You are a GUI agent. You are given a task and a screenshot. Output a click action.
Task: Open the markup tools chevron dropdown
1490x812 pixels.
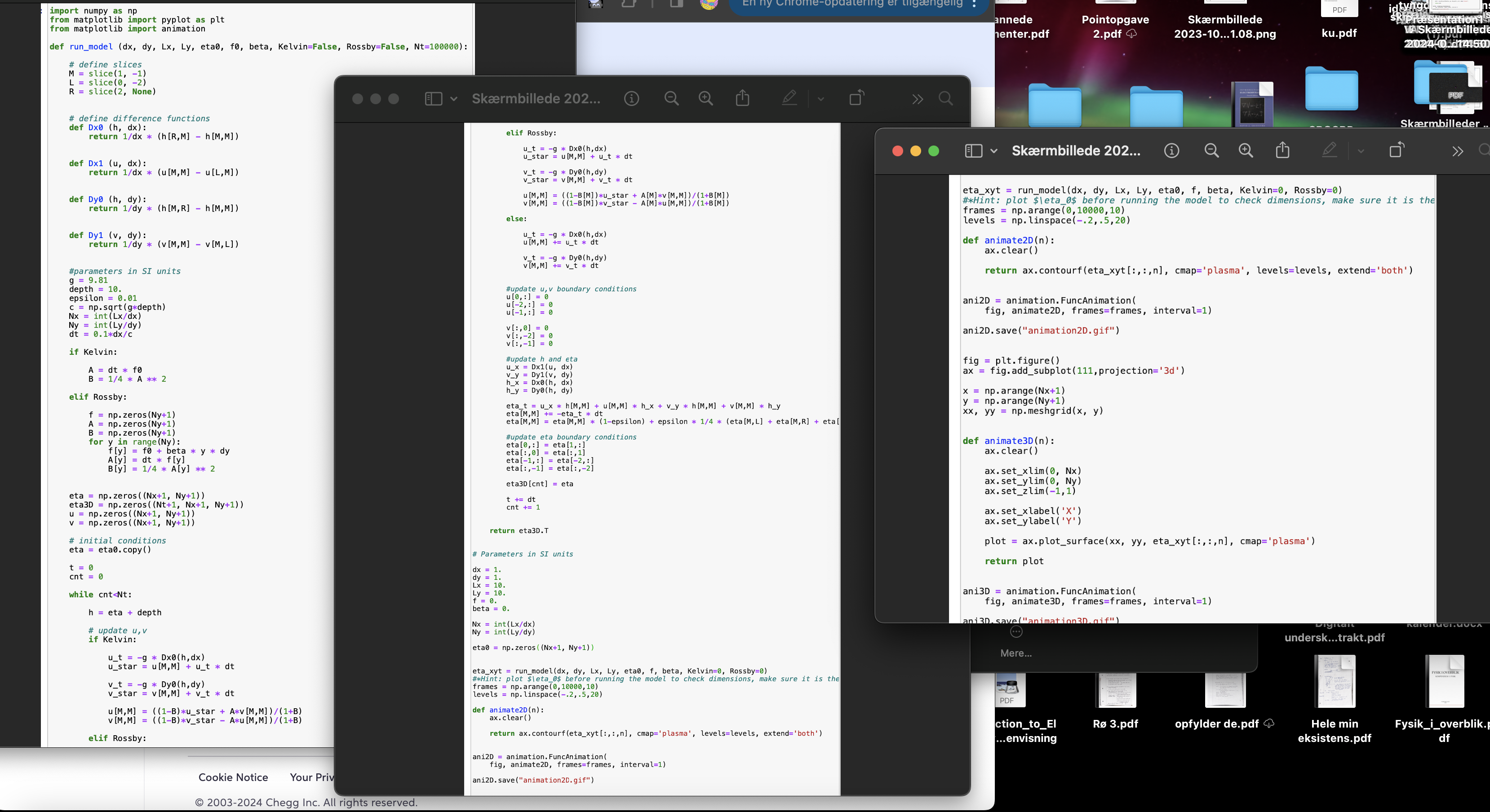pyautogui.click(x=1361, y=150)
